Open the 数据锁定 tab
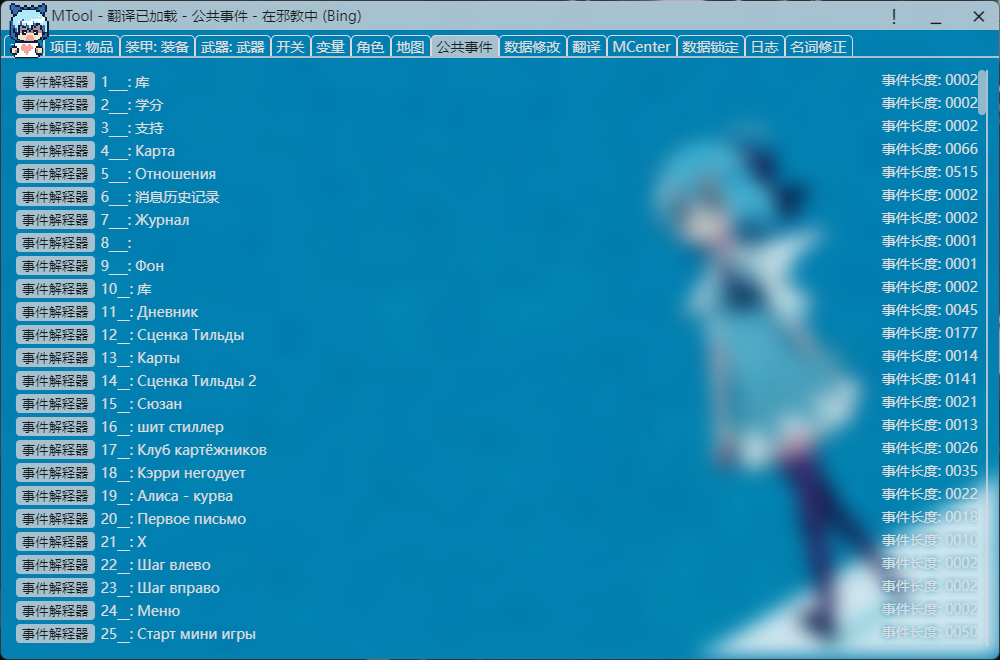The height and width of the screenshot is (660, 1000). 711,47
